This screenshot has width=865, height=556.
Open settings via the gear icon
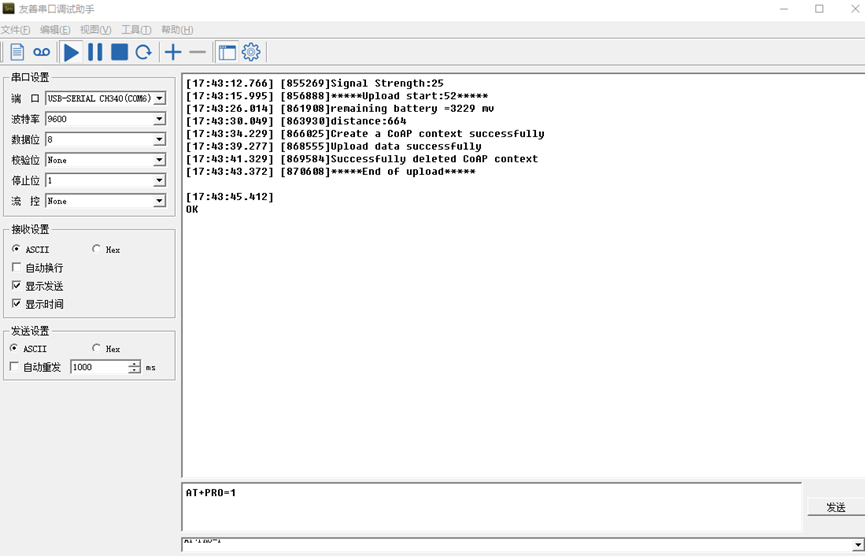coord(251,52)
